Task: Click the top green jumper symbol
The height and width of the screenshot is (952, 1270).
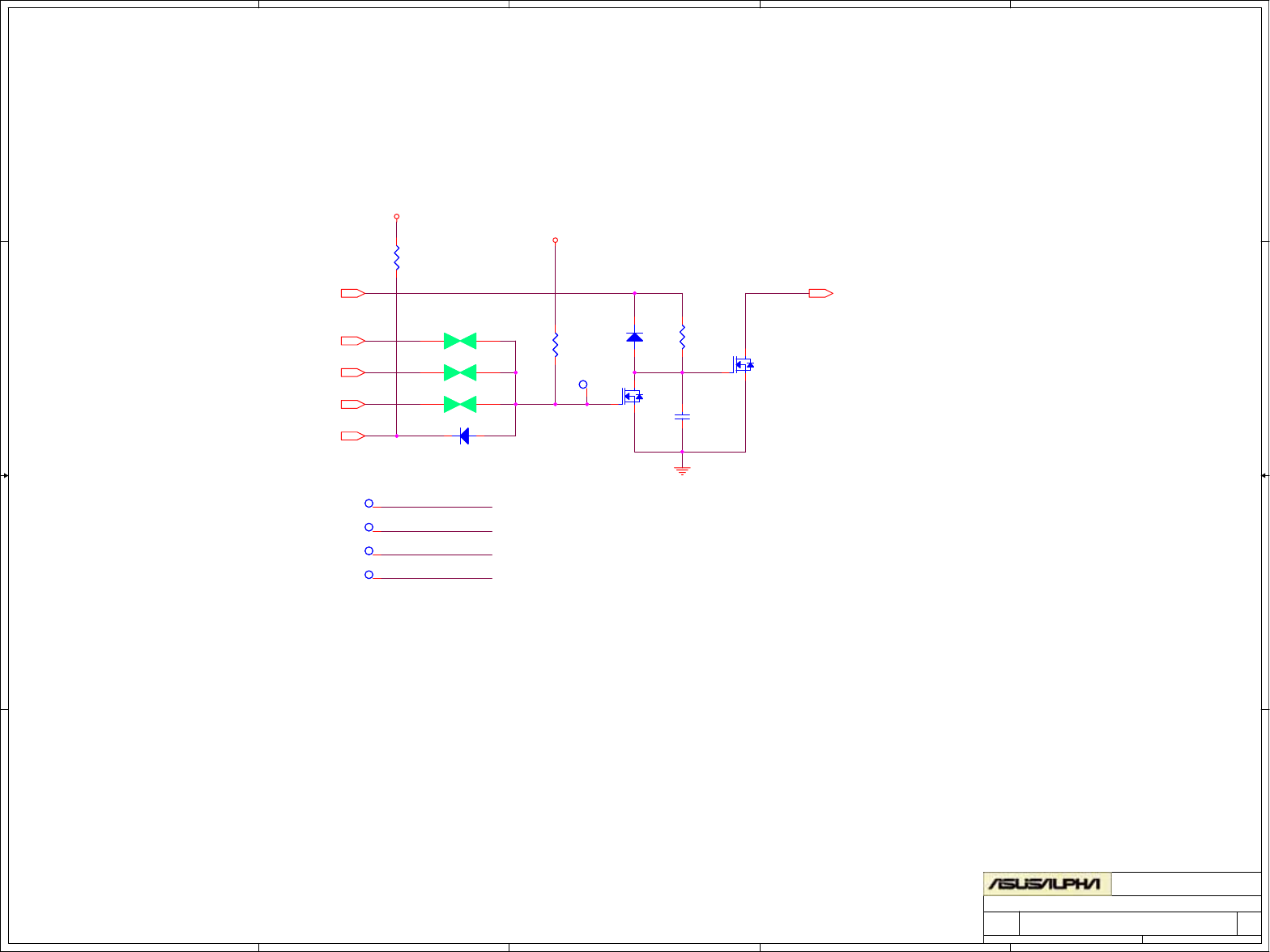Action: (460, 341)
